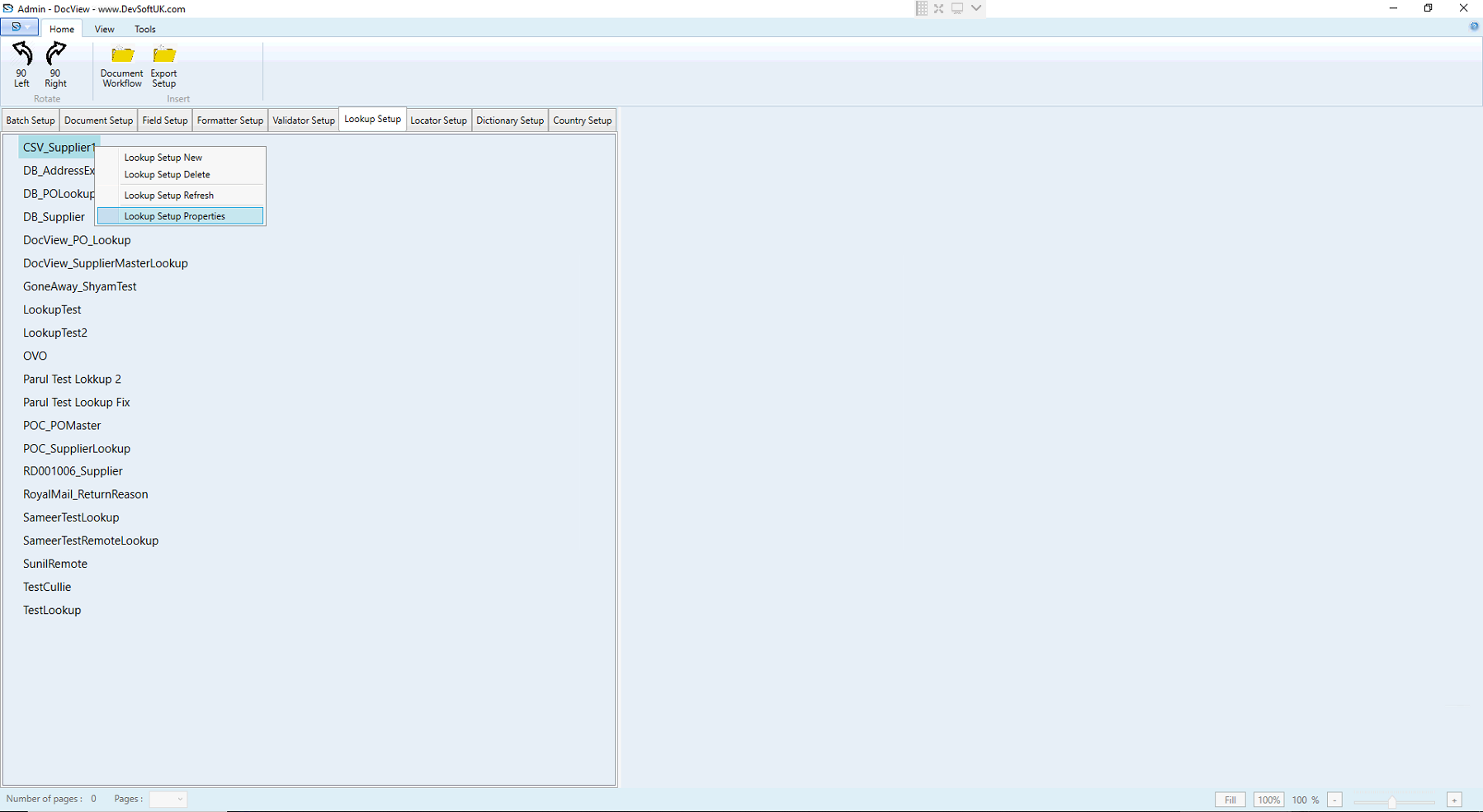Expand the quick access toolbar chevron
The image size is (1483, 812).
[x=975, y=8]
